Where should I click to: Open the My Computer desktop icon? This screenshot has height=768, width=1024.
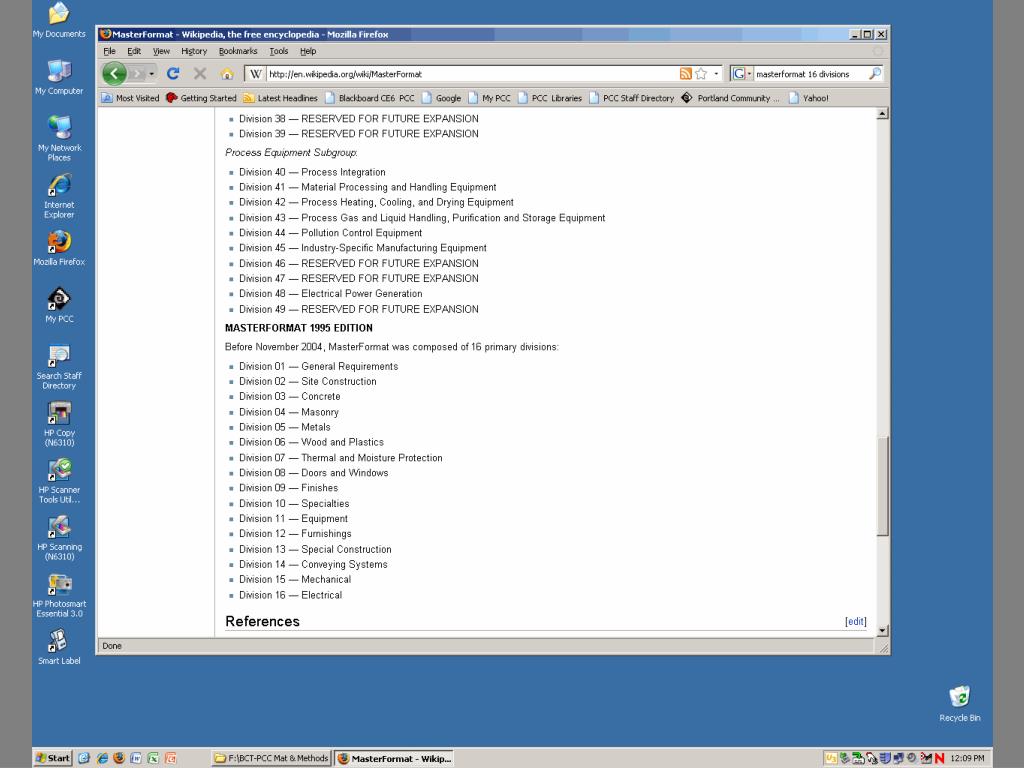[x=59, y=77]
